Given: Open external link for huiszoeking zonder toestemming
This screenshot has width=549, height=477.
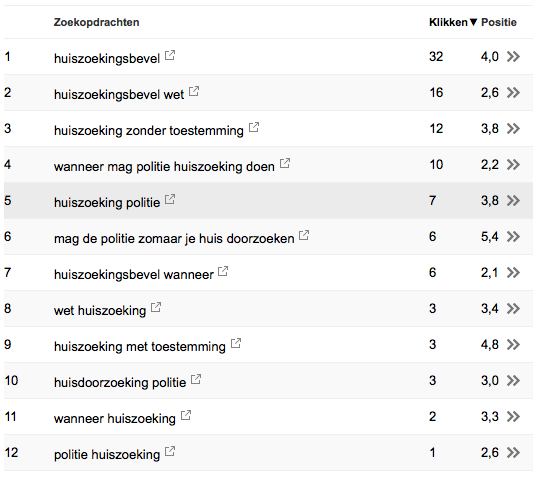Looking at the screenshot, I should (254, 127).
